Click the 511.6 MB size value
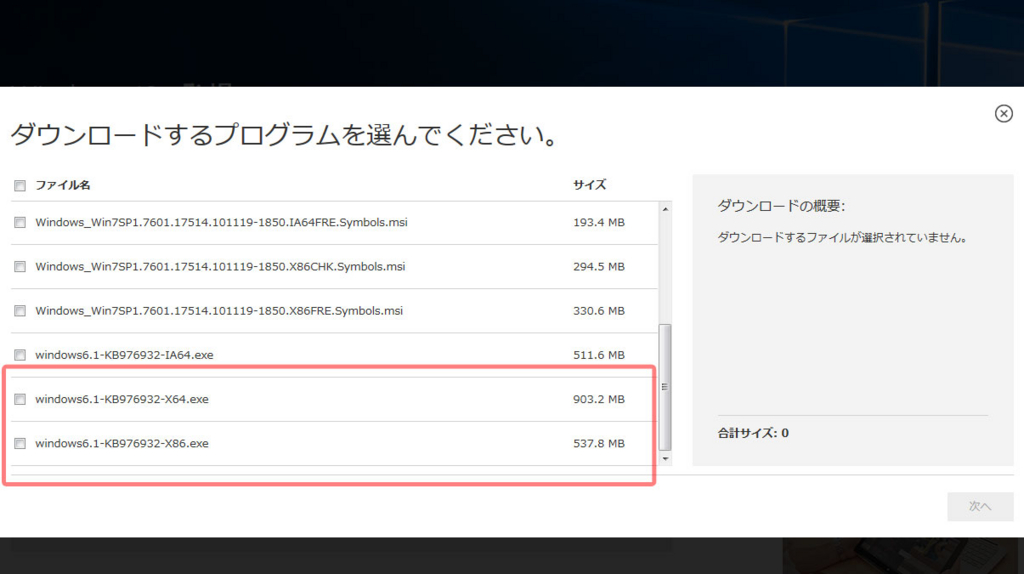Viewport: 1024px width, 574px height. (599, 355)
